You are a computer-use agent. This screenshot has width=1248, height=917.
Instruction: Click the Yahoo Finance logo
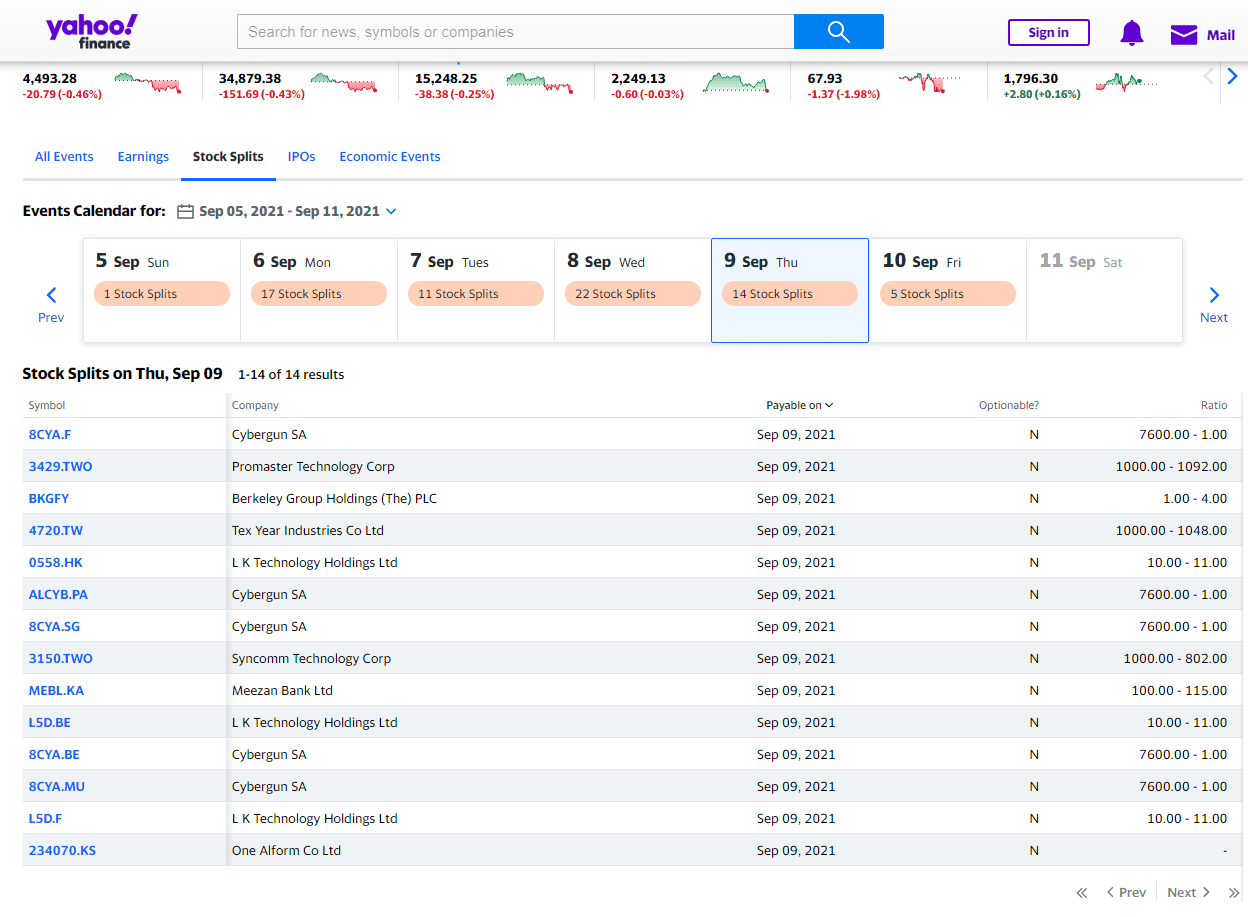(91, 32)
